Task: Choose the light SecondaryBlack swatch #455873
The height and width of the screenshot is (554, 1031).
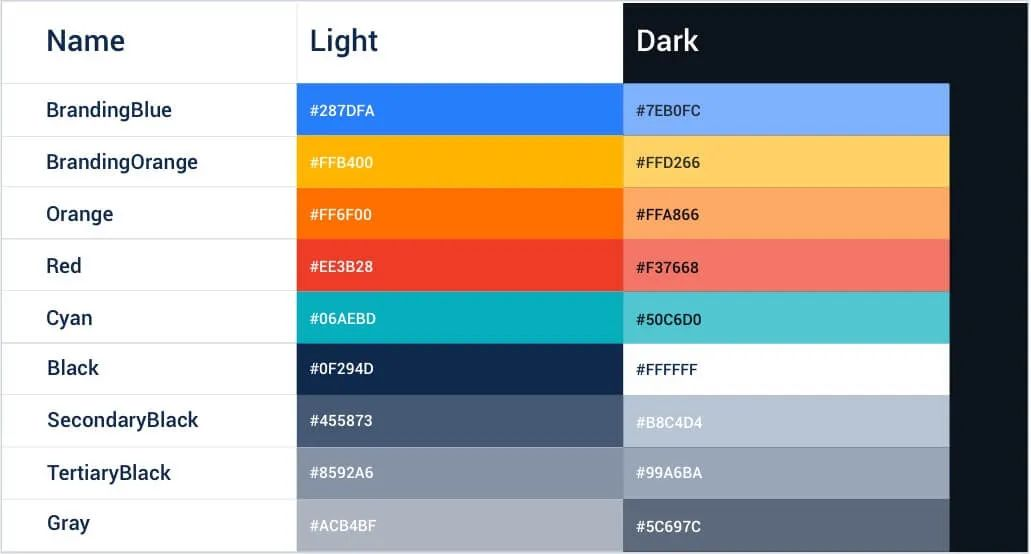Action: (x=459, y=421)
